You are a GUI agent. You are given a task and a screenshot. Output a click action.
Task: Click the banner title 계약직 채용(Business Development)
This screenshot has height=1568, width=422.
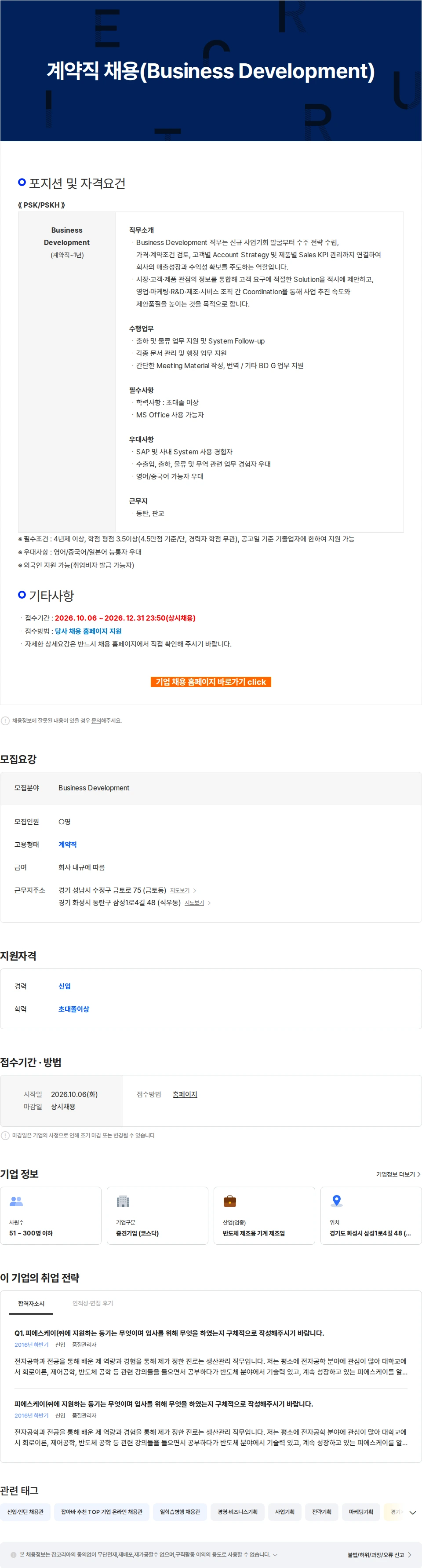tap(211, 71)
